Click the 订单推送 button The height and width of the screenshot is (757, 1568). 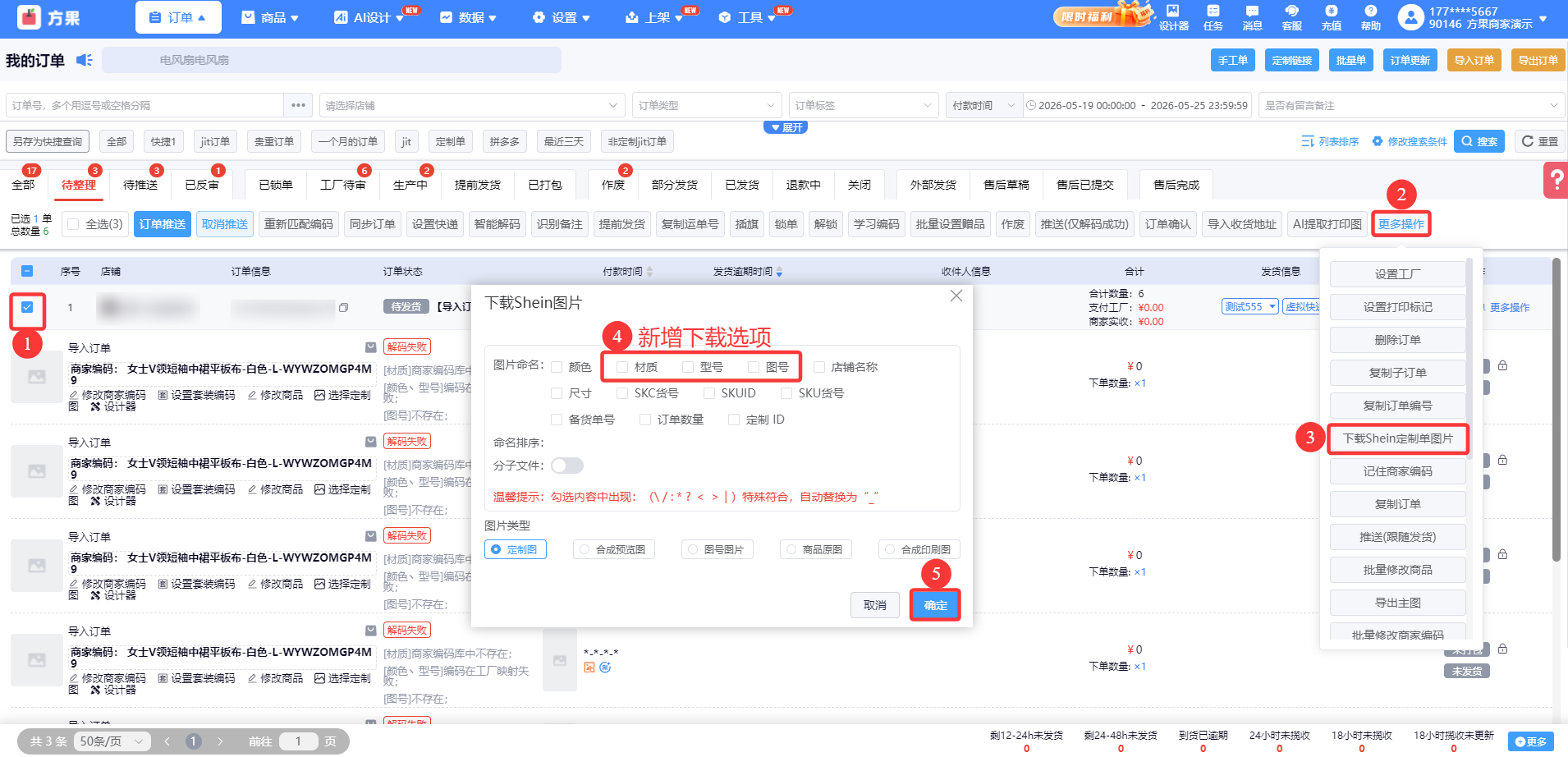tap(162, 224)
